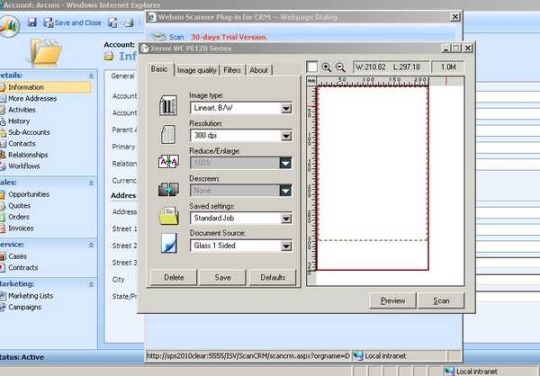The image size is (540, 376).
Task: Click inside the scan preview area
Action: (x=373, y=178)
